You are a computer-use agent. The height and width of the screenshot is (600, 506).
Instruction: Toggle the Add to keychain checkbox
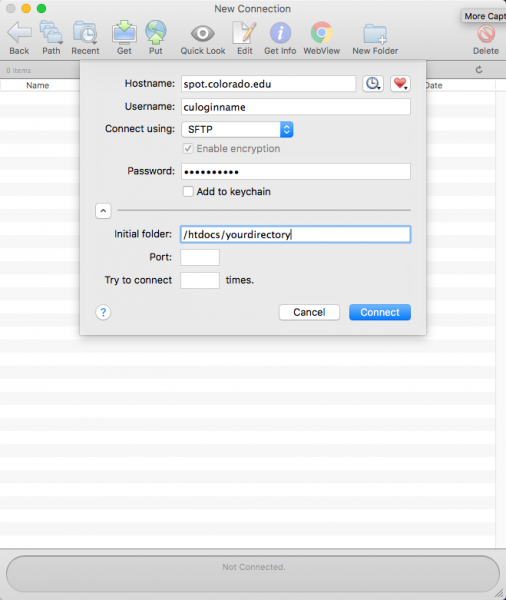pos(188,191)
